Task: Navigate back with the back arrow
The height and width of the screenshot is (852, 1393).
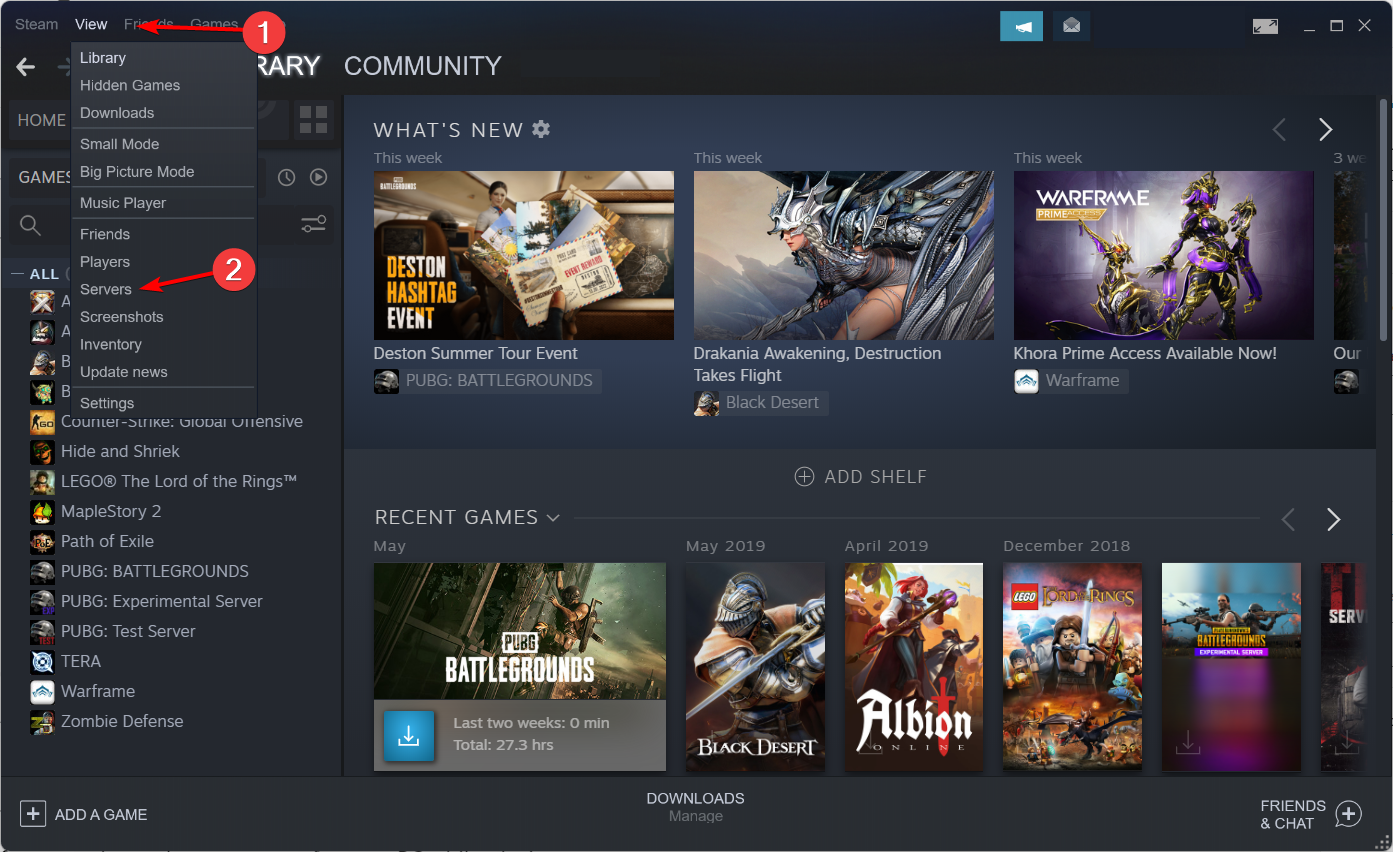Action: pos(24,67)
